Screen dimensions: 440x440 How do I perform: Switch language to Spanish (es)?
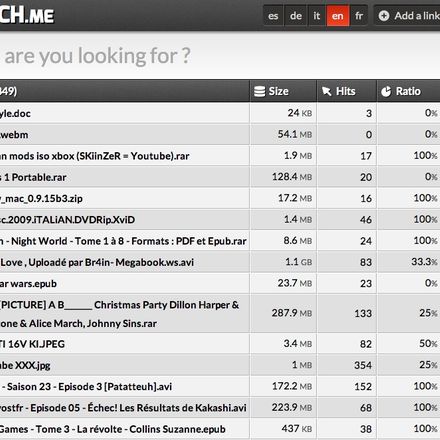pyautogui.click(x=273, y=16)
